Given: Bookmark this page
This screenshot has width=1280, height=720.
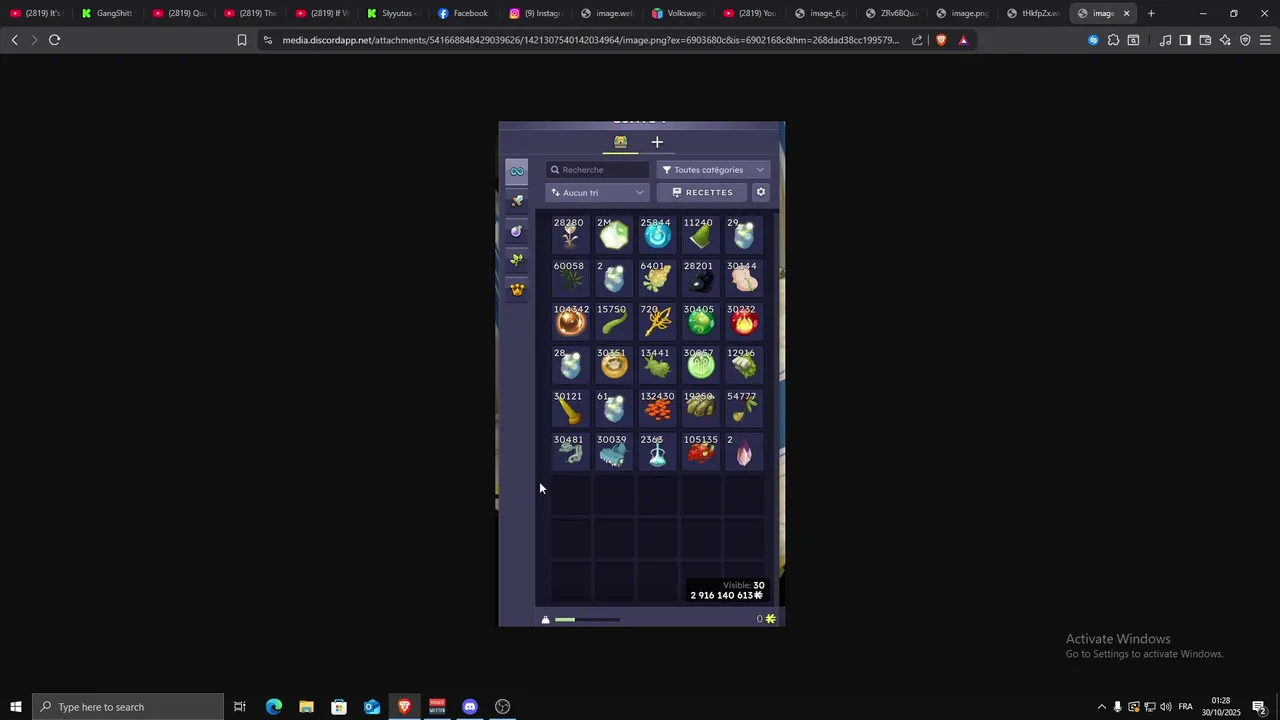Looking at the screenshot, I should click(242, 40).
